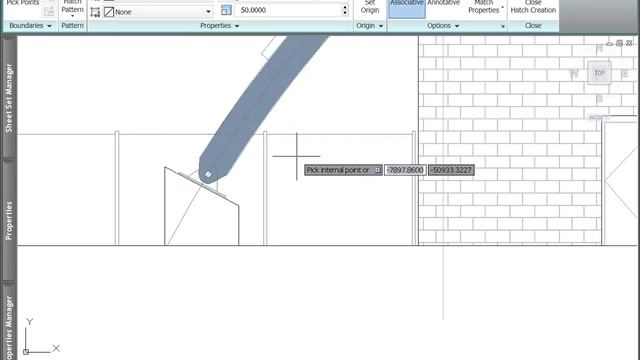Image resolution: width=640 pixels, height=360 pixels.
Task: Click the scale value spinner arrows
Action: [x=345, y=10]
